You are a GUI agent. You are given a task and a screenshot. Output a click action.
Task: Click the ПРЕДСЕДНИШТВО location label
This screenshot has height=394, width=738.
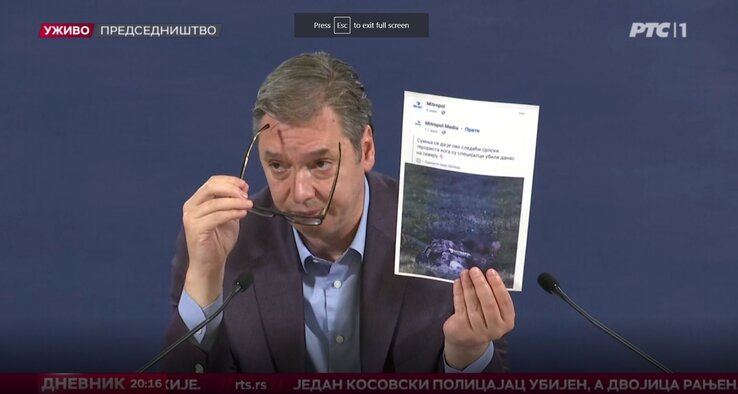coord(158,31)
